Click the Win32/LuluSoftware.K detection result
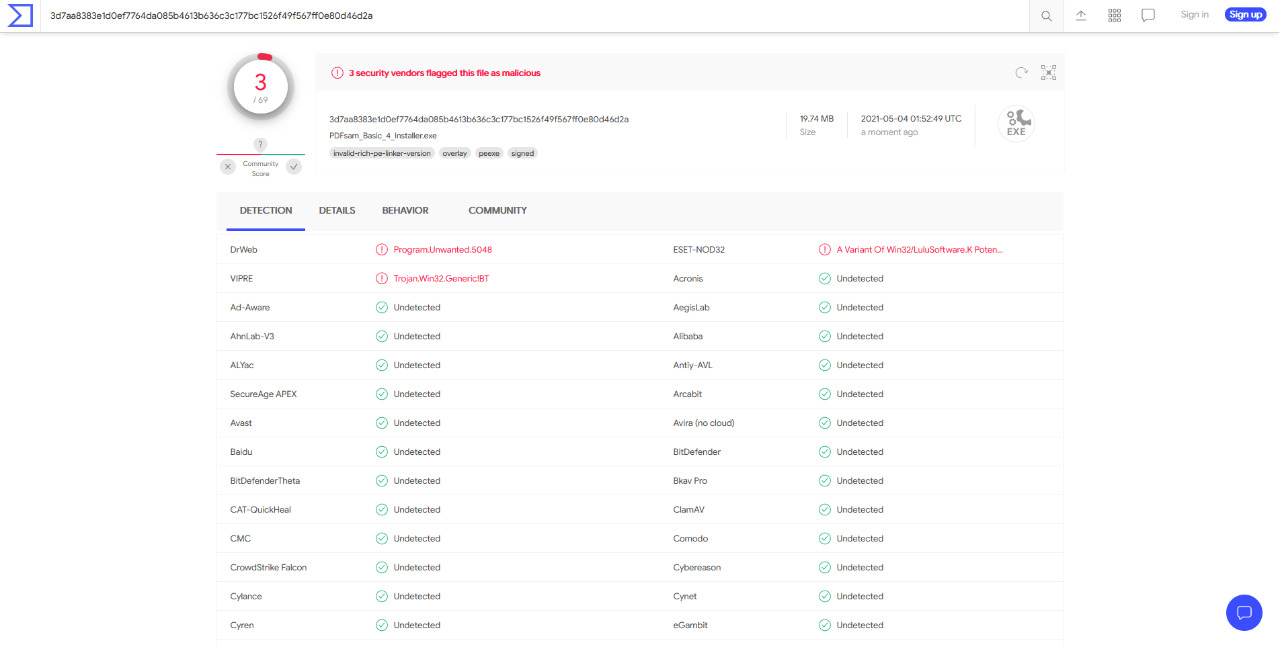This screenshot has height=647, width=1280. point(920,250)
